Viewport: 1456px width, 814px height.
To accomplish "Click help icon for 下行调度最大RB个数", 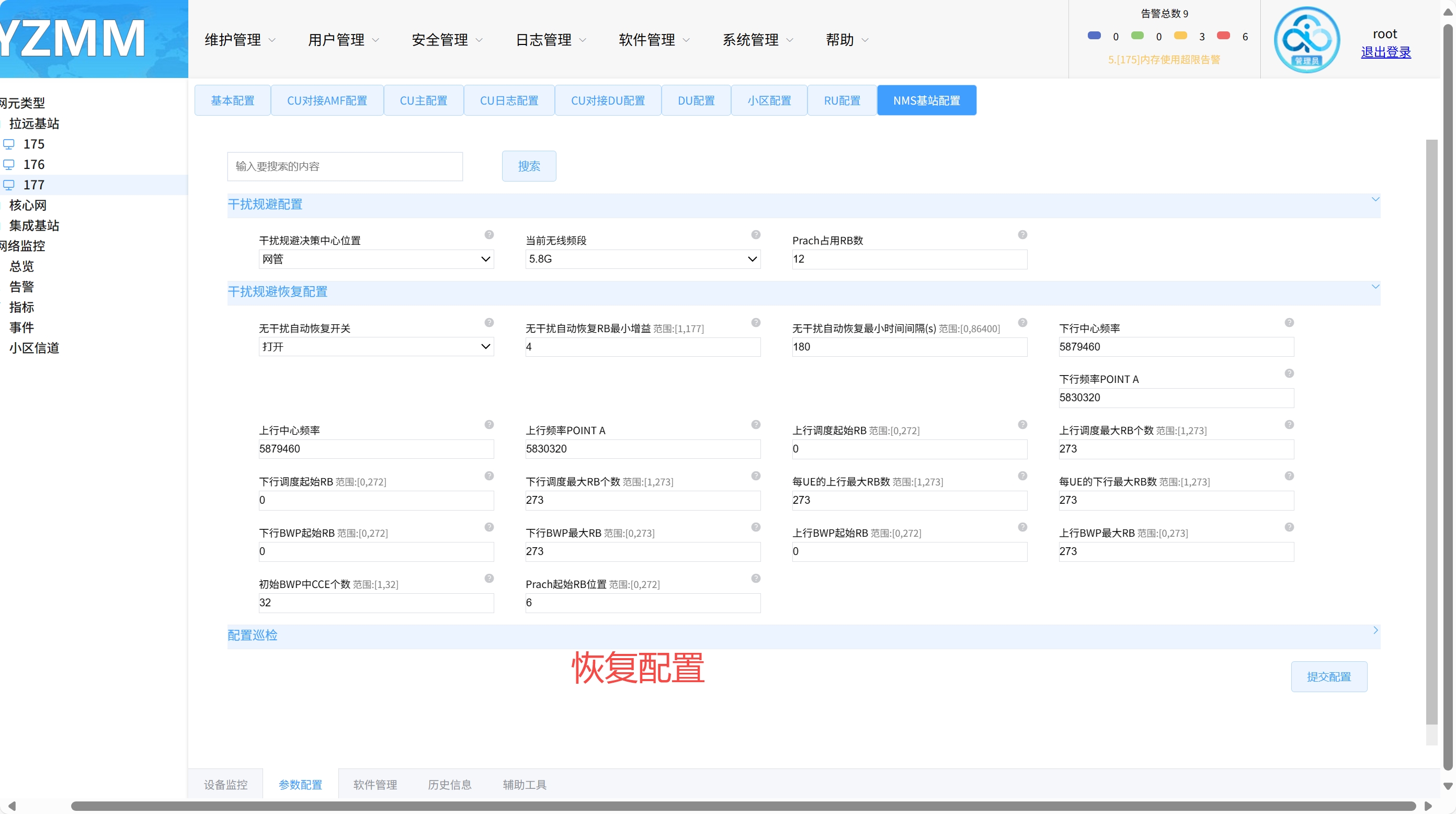I will tap(756, 476).
